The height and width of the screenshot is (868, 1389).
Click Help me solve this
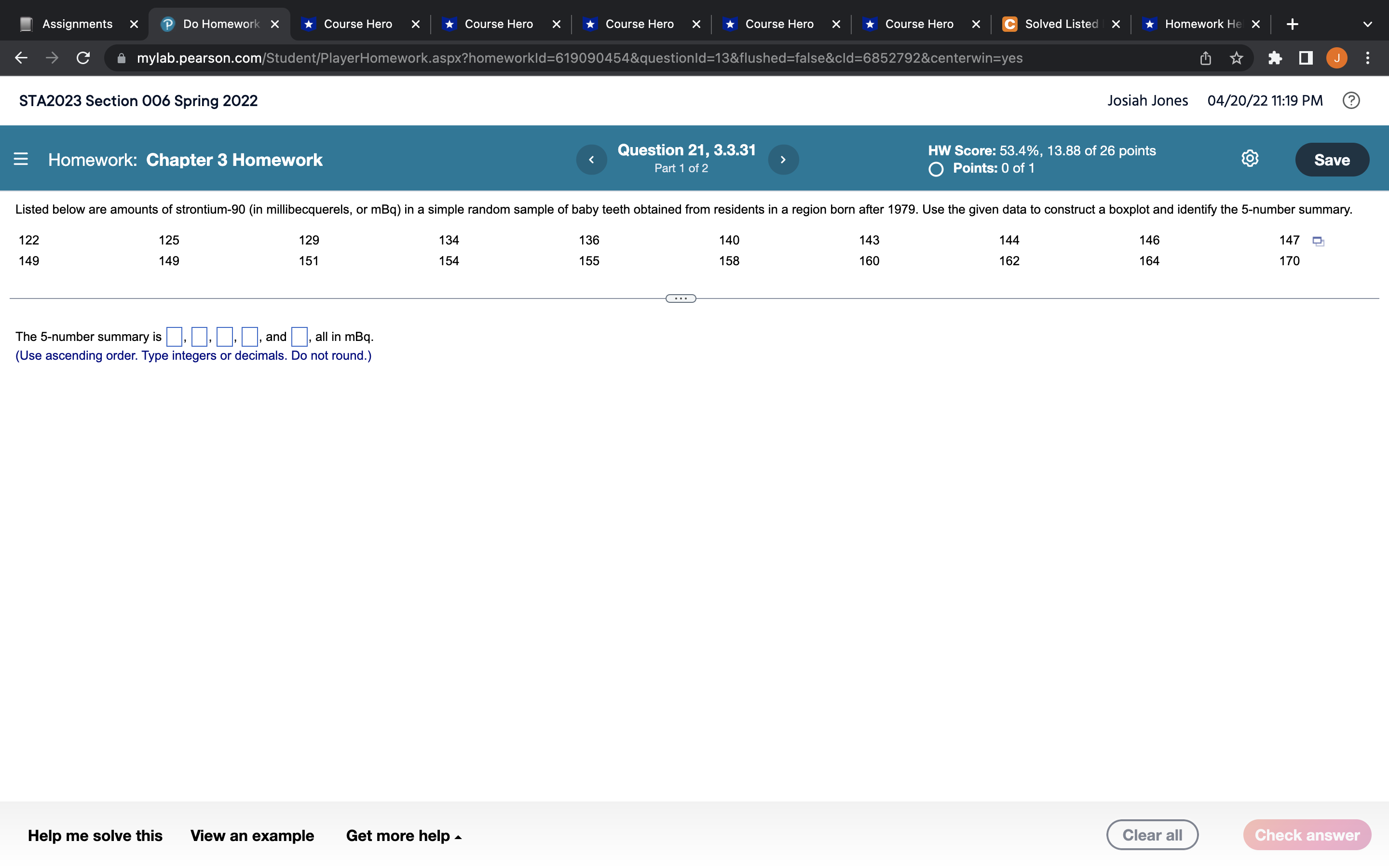(x=95, y=835)
